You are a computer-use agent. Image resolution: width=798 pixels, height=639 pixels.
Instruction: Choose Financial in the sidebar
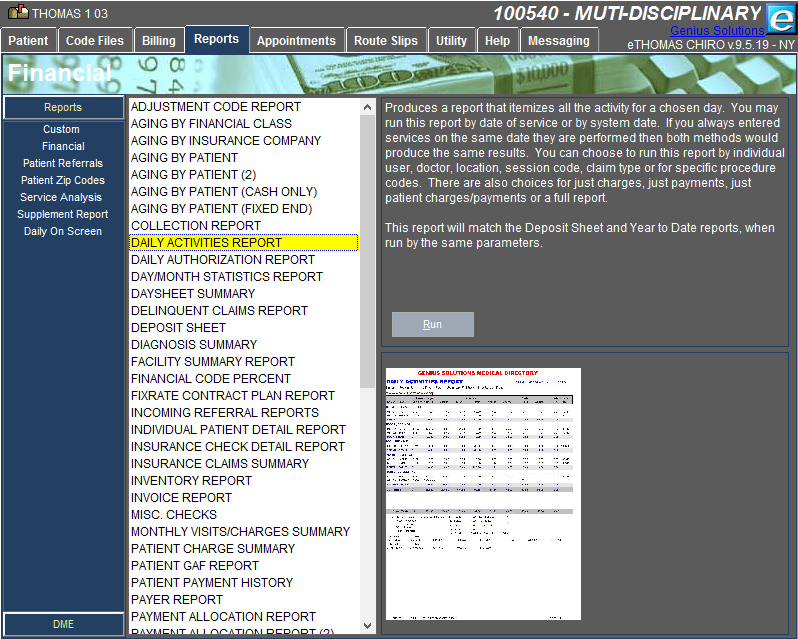point(63,147)
